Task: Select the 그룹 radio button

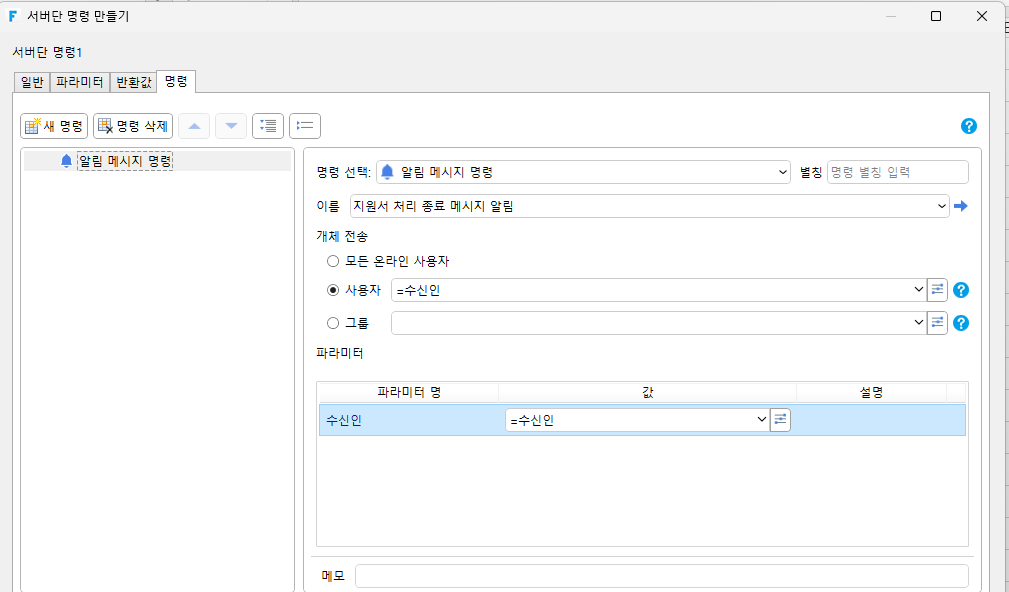Action: 333,323
